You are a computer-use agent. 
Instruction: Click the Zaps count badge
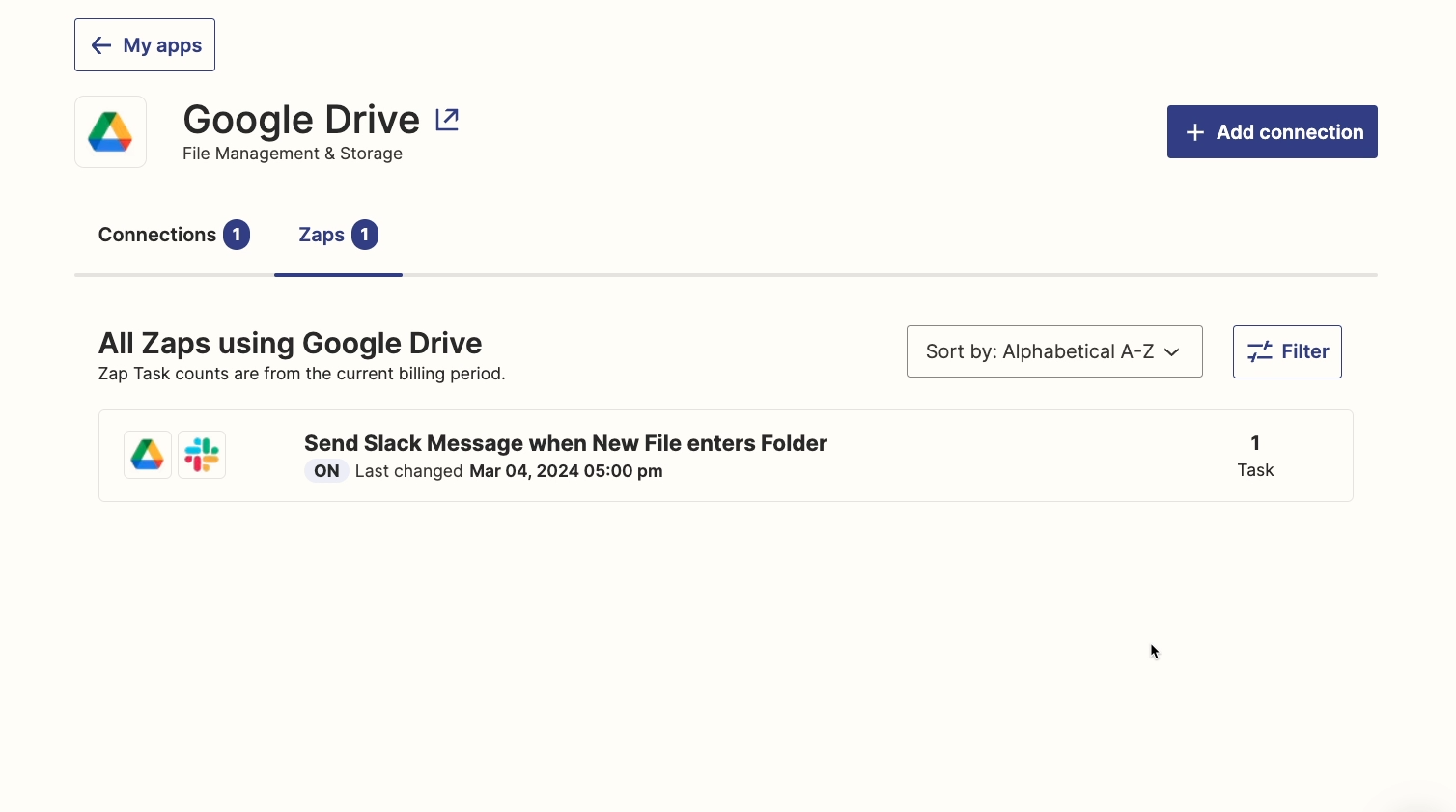point(365,235)
